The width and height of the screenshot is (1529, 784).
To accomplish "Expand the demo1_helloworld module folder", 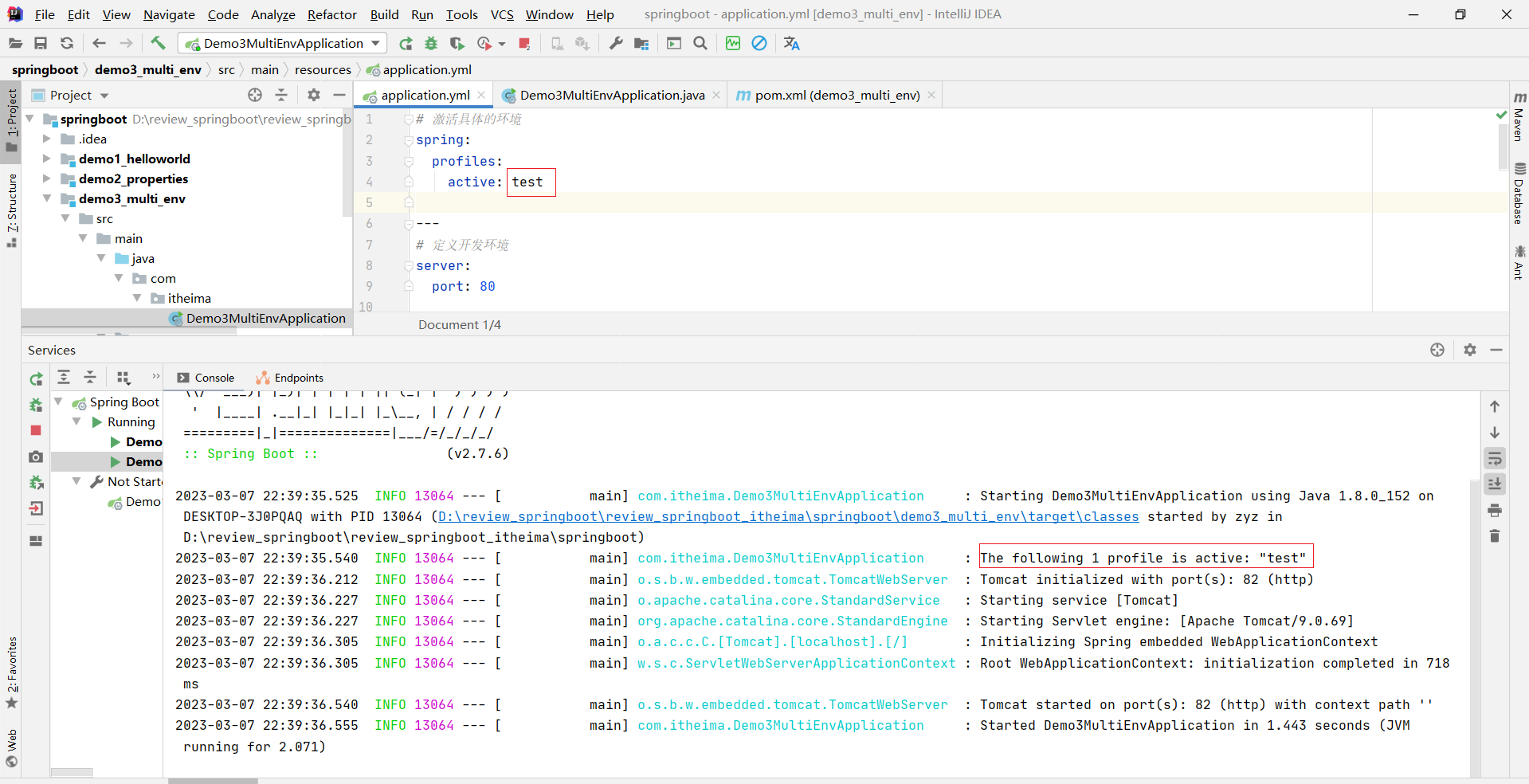I will tap(47, 159).
